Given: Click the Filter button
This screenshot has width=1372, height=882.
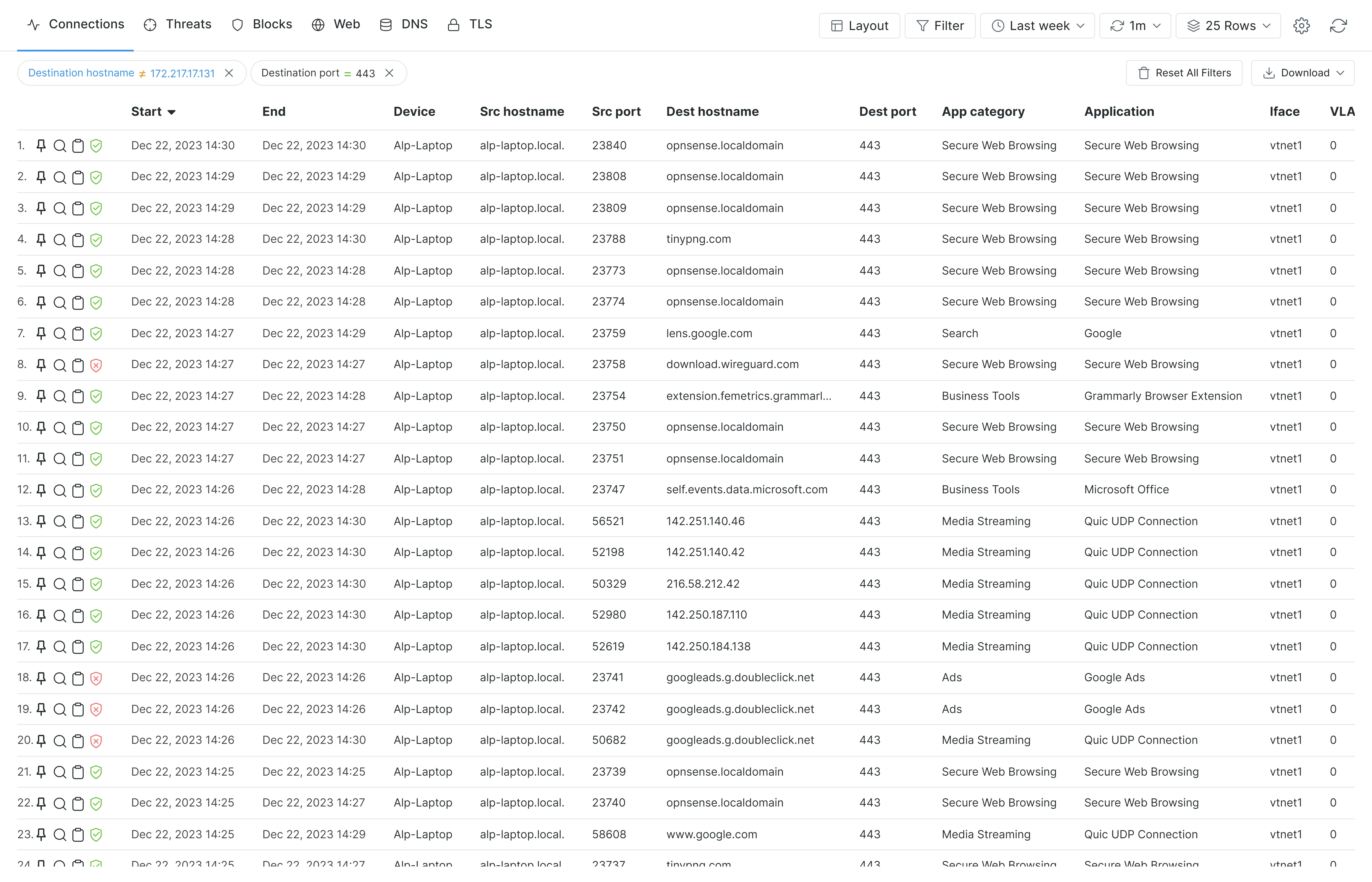Looking at the screenshot, I should (x=940, y=26).
